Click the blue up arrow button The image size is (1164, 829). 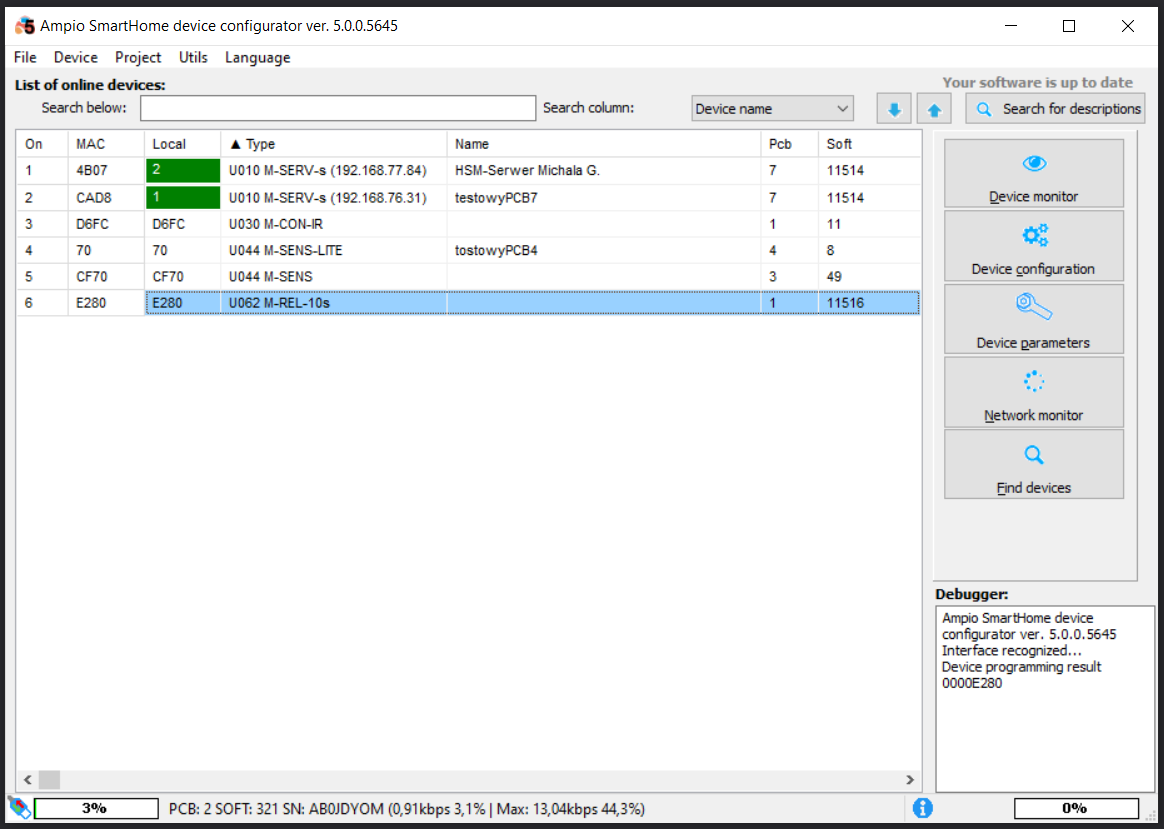pyautogui.click(x=934, y=109)
